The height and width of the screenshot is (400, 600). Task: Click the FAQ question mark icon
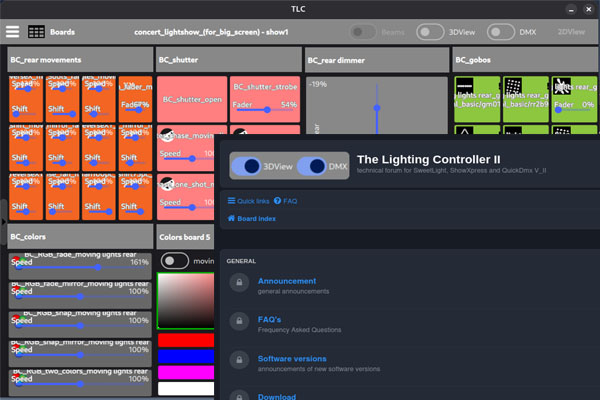(x=277, y=201)
